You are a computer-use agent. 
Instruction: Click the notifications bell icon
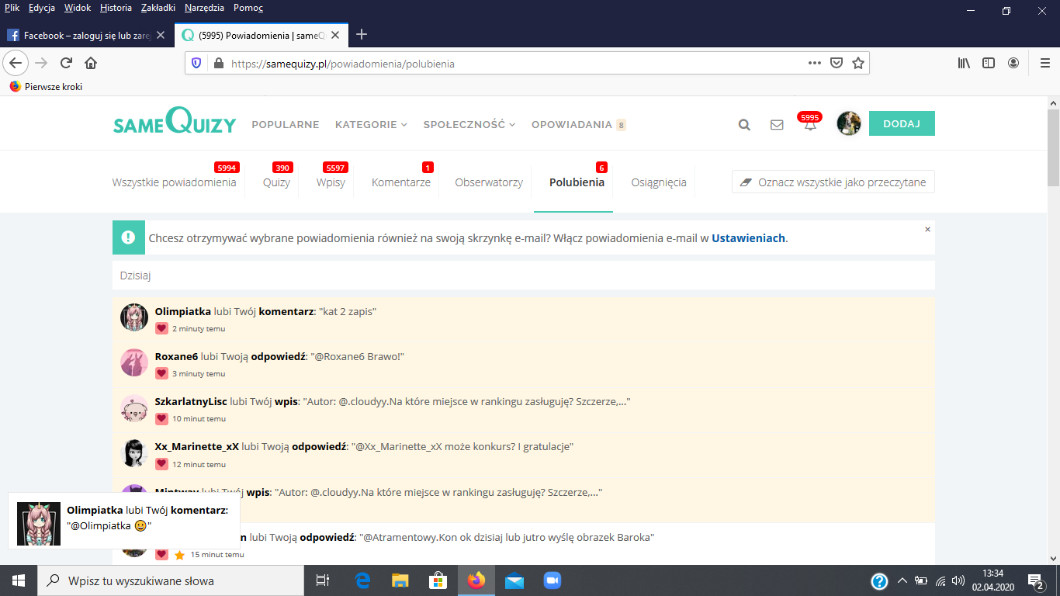pyautogui.click(x=809, y=125)
